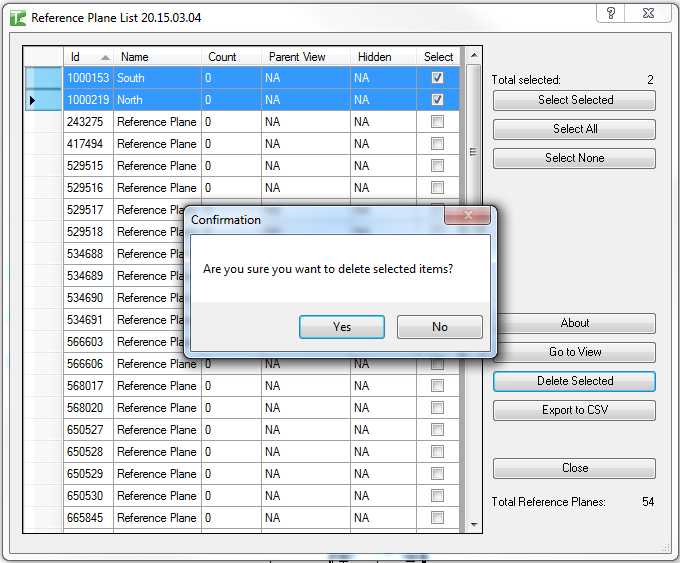The height and width of the screenshot is (563, 680).
Task: Select the Id cell 568017
Action: (x=88, y=386)
